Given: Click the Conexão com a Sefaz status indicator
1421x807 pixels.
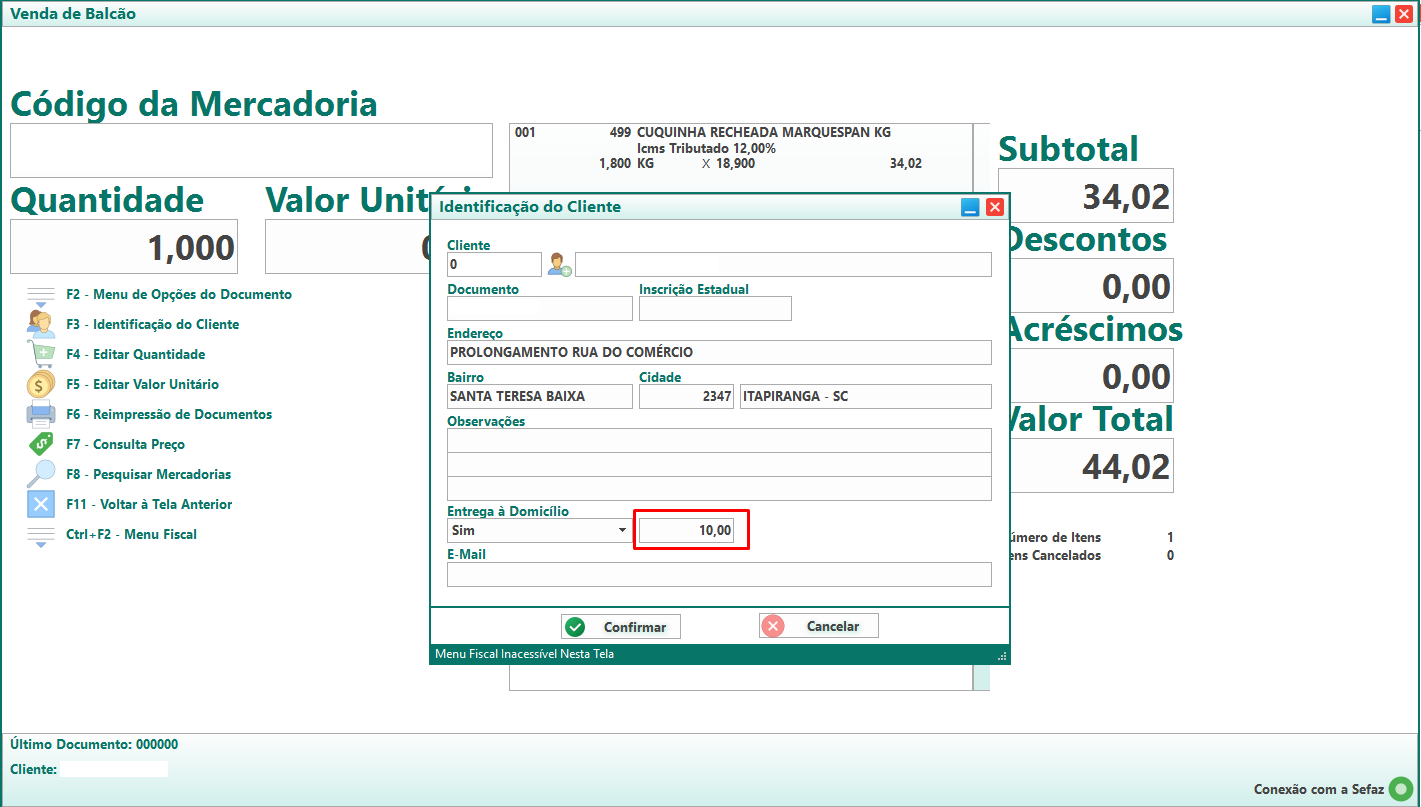Looking at the screenshot, I should (x=1401, y=789).
